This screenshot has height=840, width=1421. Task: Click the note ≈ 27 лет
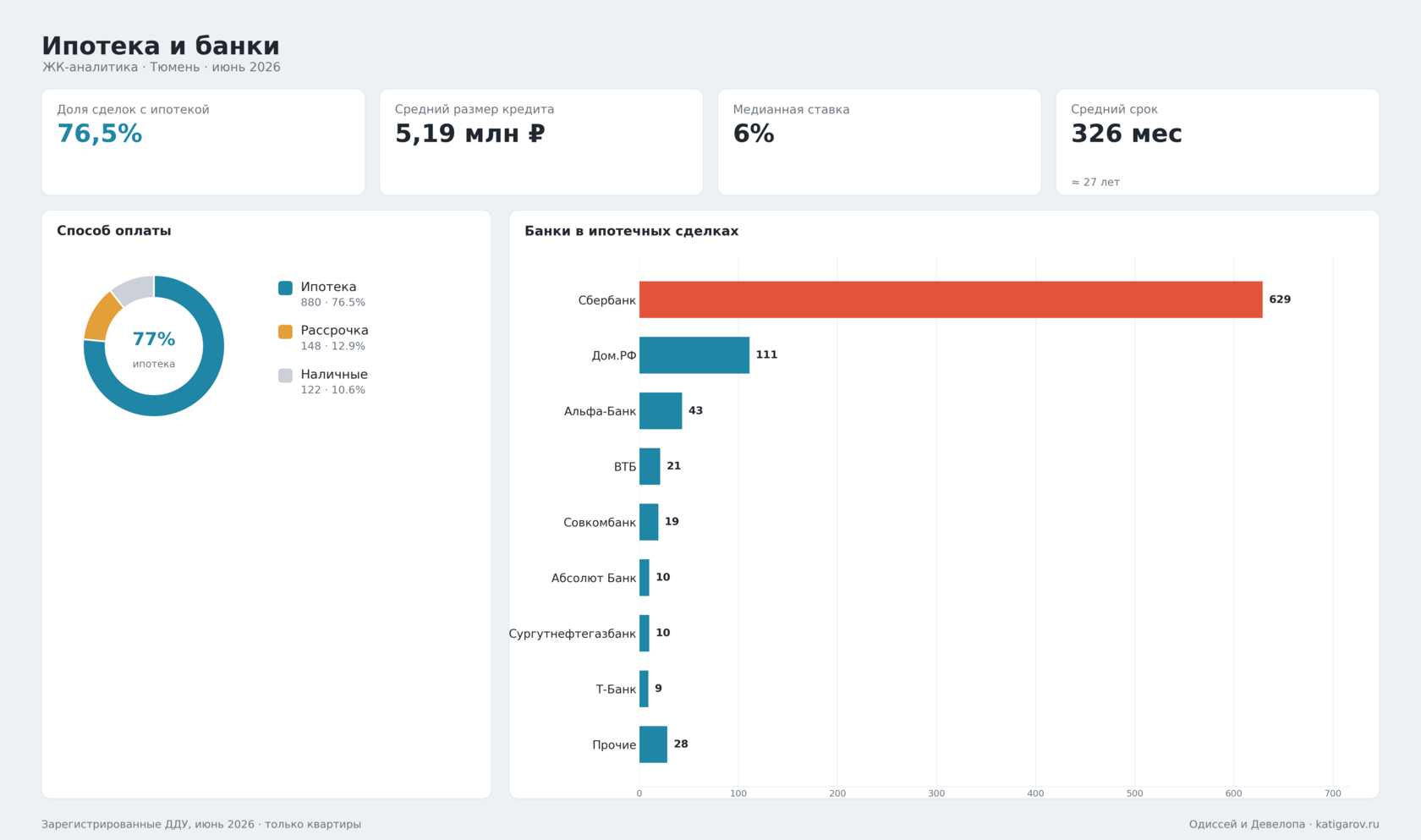[1095, 183]
